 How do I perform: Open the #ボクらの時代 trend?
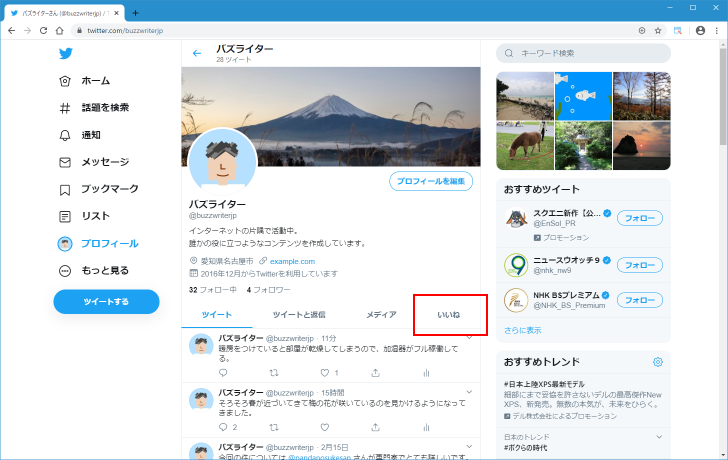(x=526, y=448)
